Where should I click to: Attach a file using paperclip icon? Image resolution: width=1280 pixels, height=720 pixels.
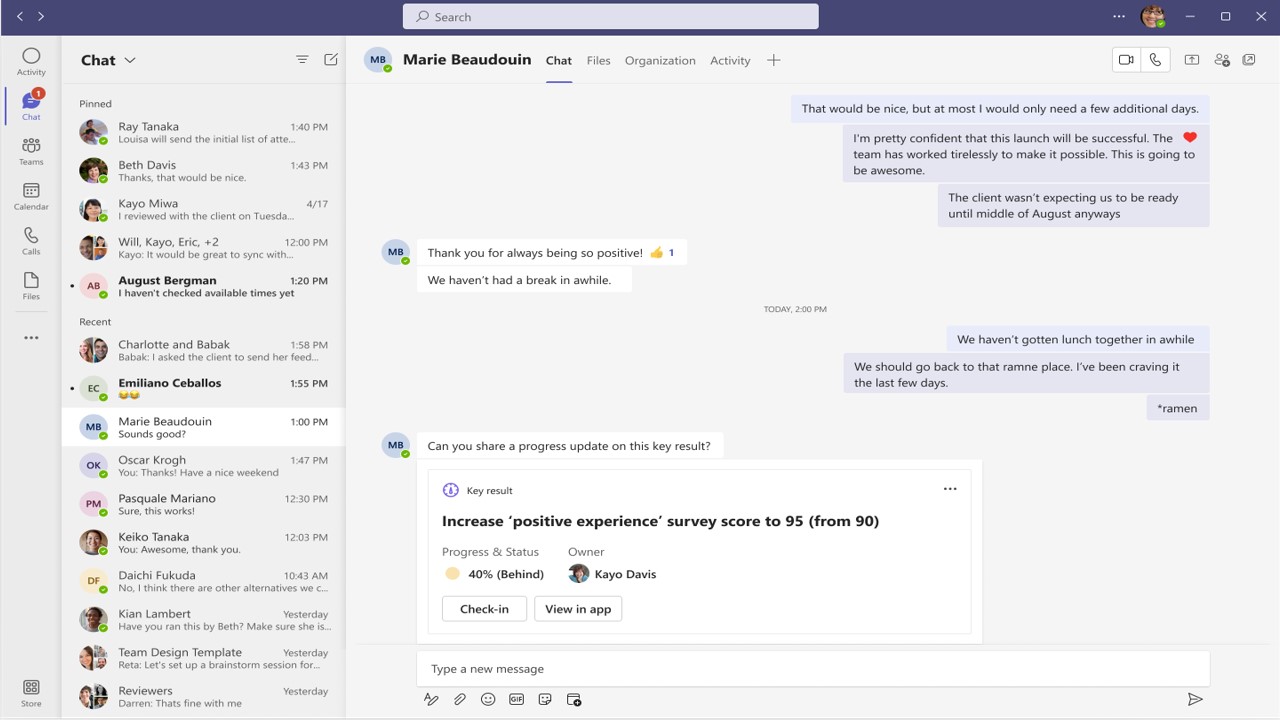coord(460,700)
